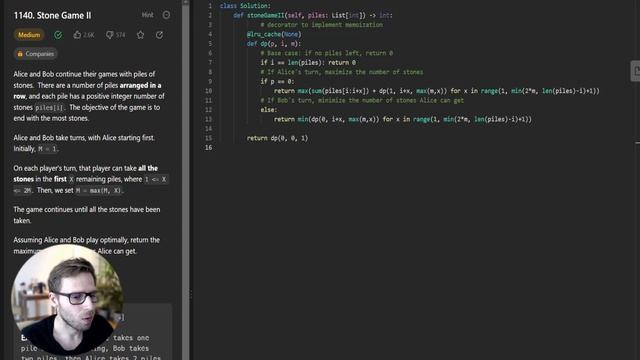Click the inline code "piles[i]" in the description
Image resolution: width=640 pixels, height=360 pixels.
click(x=49, y=108)
